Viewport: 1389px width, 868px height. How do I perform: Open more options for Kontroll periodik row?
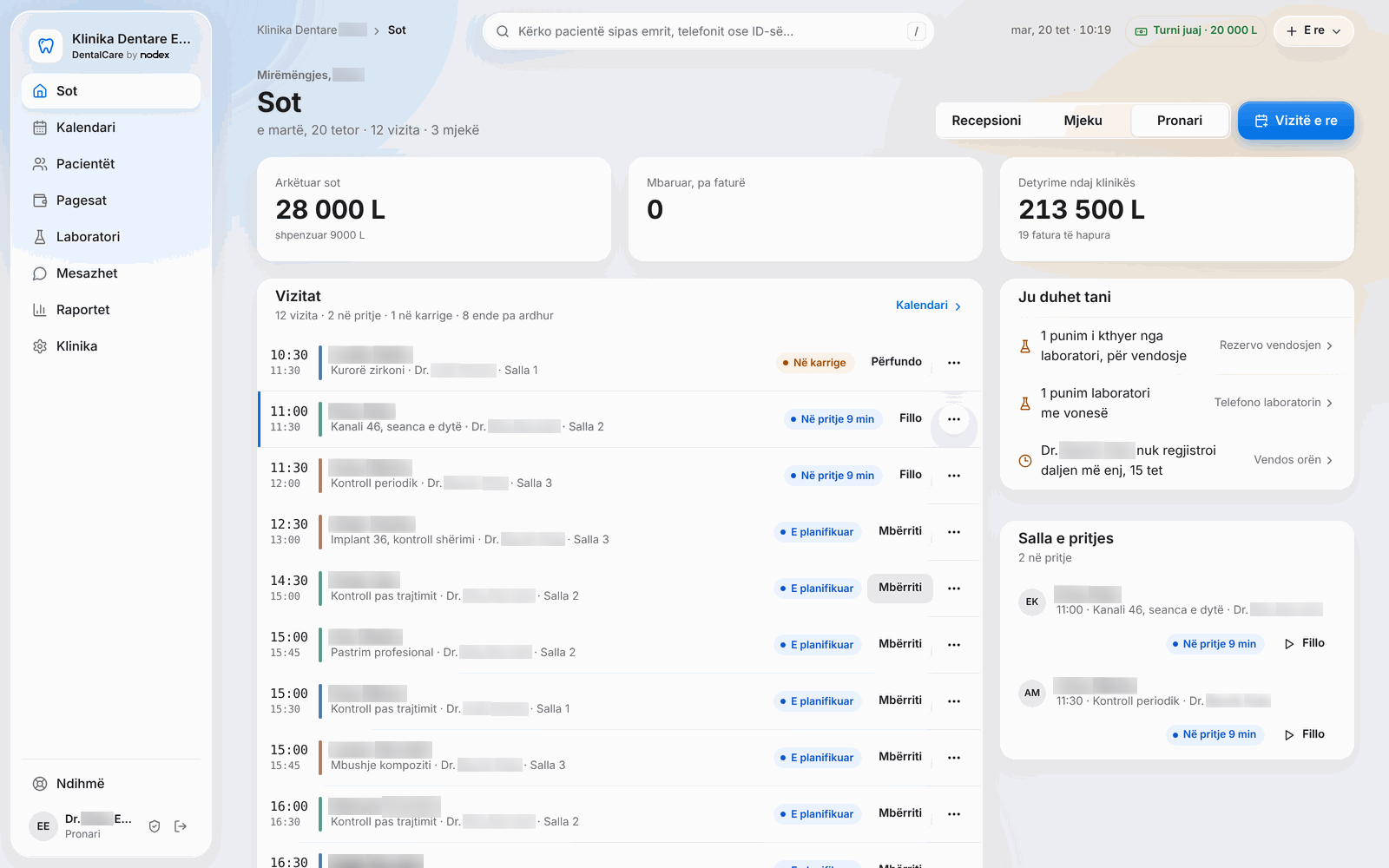click(954, 476)
